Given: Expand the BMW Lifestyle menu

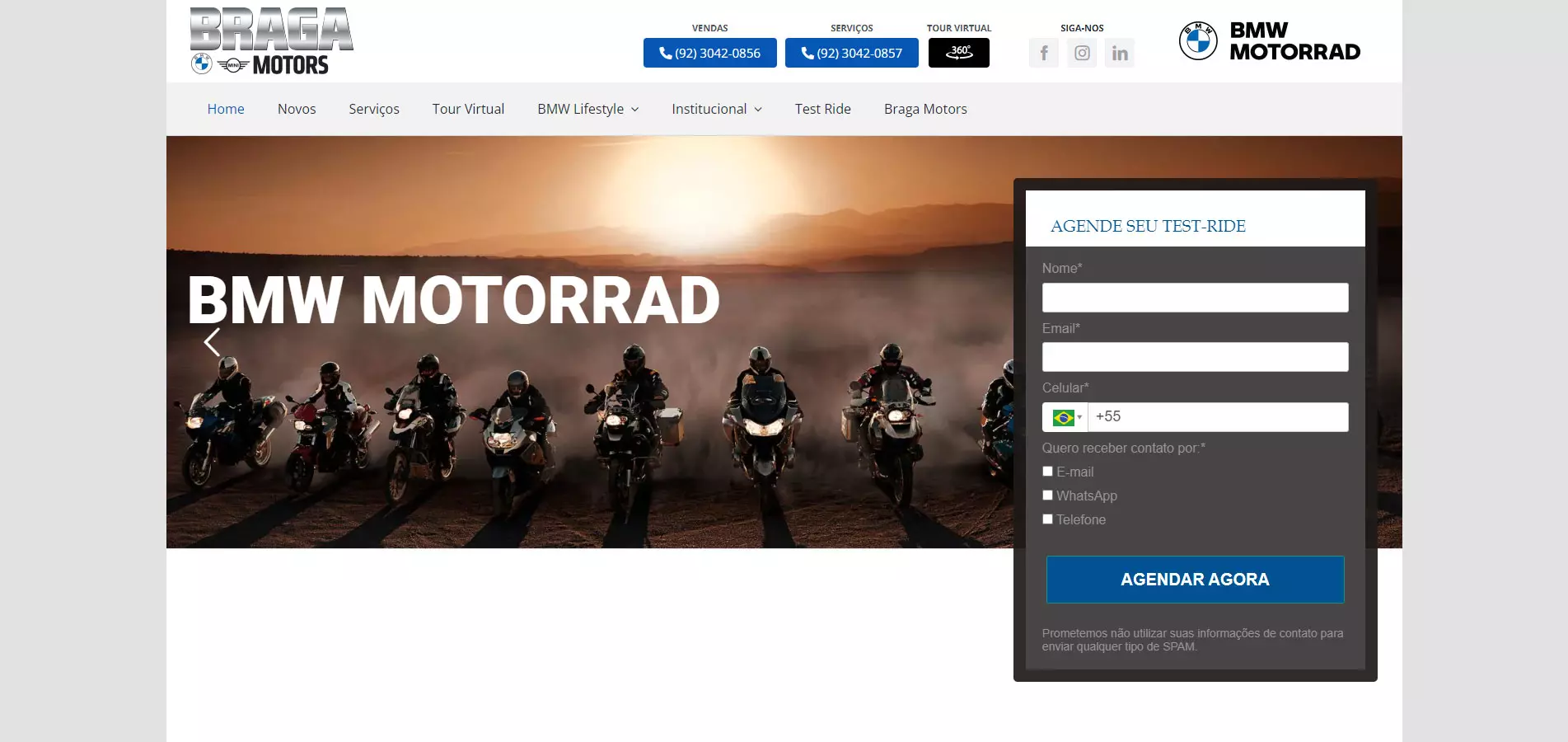Looking at the screenshot, I should tap(588, 109).
